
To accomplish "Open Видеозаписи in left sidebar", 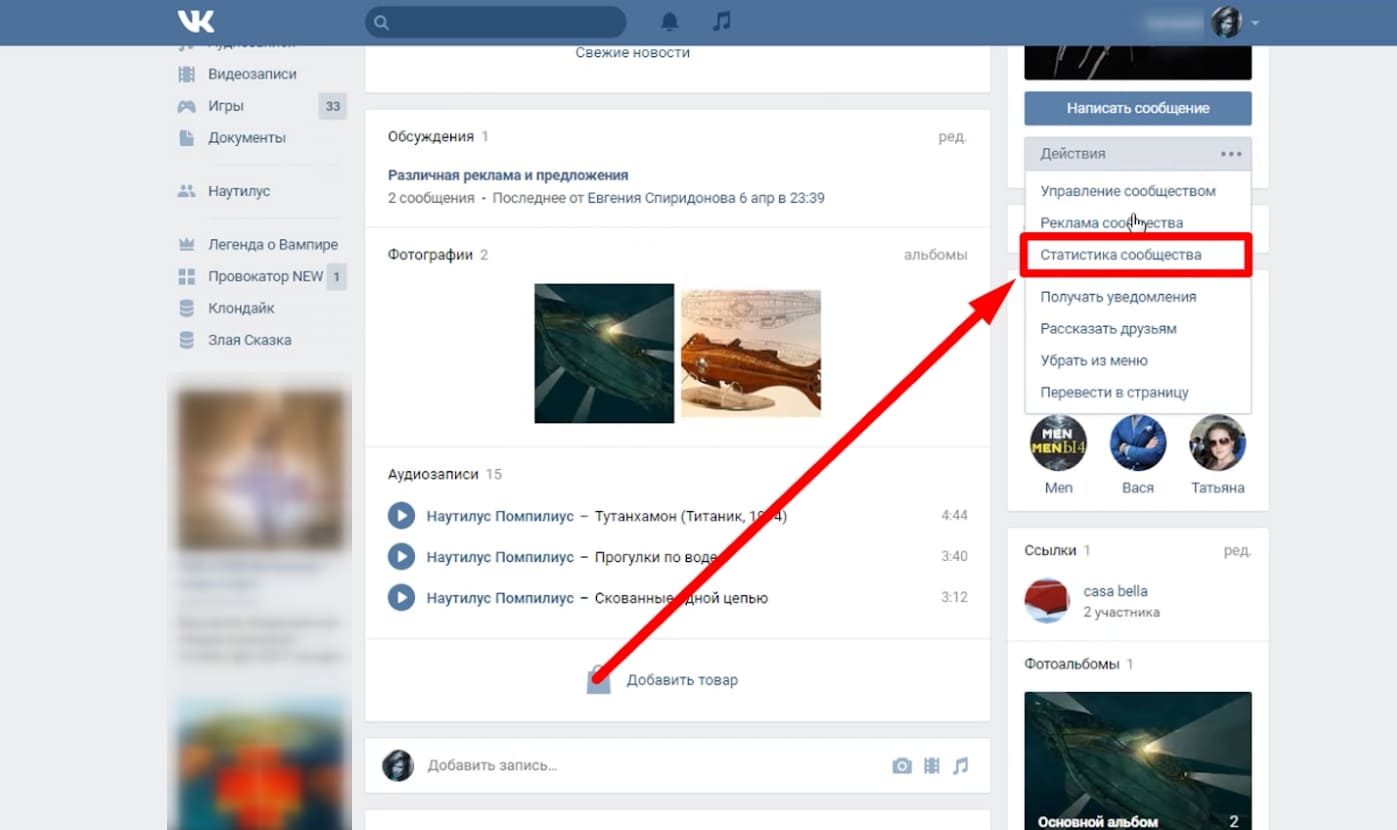I will click(x=252, y=74).
